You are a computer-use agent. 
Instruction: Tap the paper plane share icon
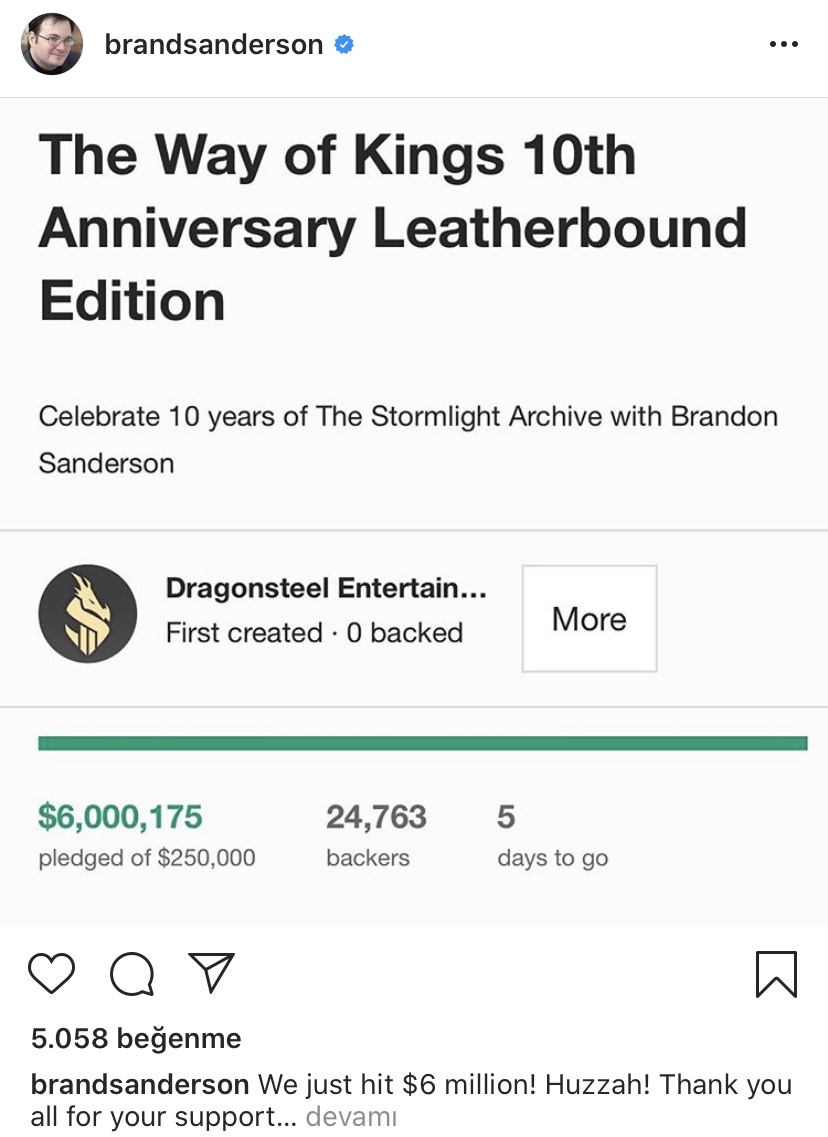click(211, 973)
